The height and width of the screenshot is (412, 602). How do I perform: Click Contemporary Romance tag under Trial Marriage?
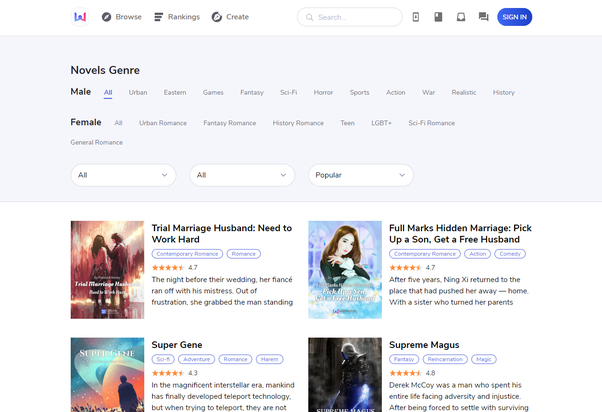pyautogui.click(x=187, y=254)
